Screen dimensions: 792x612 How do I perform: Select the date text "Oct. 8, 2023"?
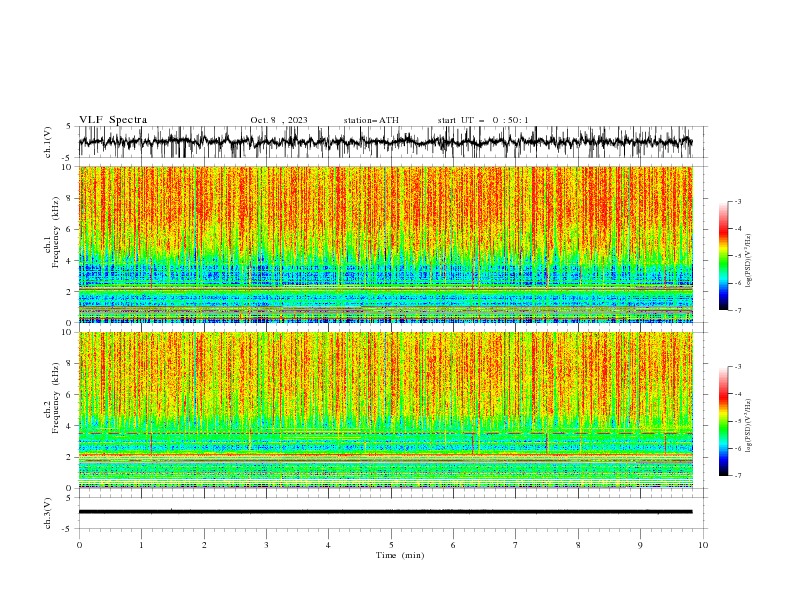[279, 120]
